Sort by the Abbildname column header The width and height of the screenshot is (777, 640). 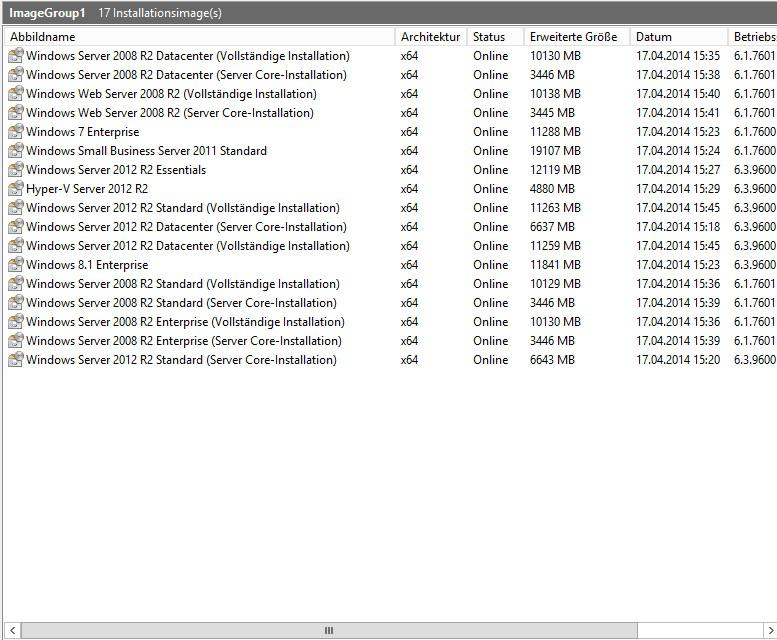(x=199, y=37)
